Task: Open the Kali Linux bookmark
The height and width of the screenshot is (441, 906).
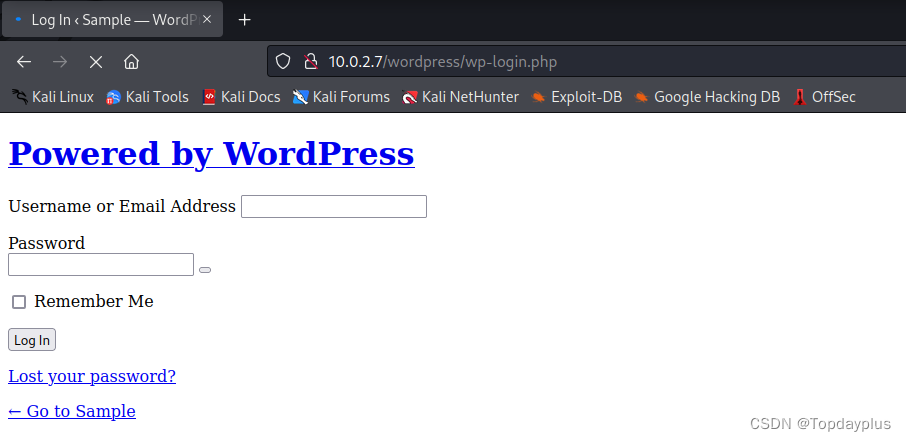Action: click(52, 97)
